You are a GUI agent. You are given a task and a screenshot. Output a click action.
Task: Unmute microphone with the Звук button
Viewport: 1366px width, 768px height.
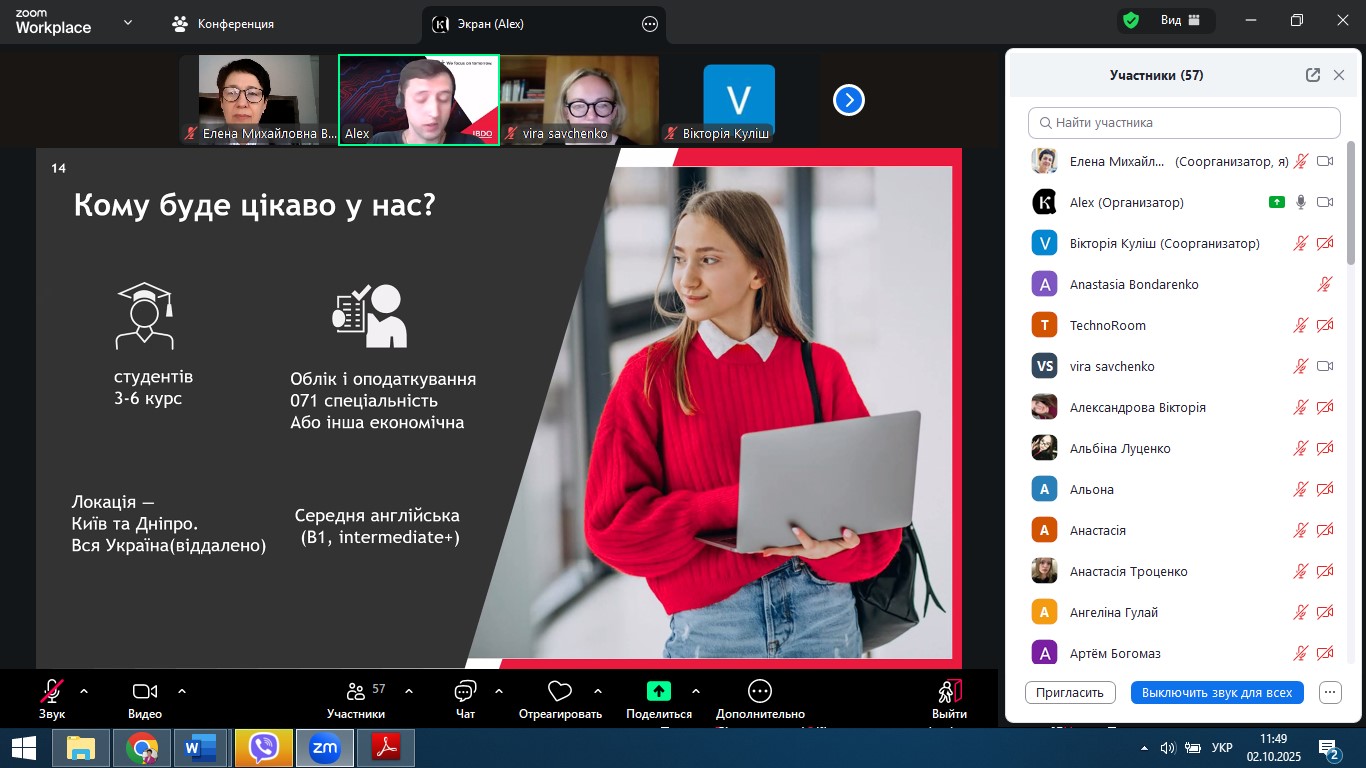52,691
